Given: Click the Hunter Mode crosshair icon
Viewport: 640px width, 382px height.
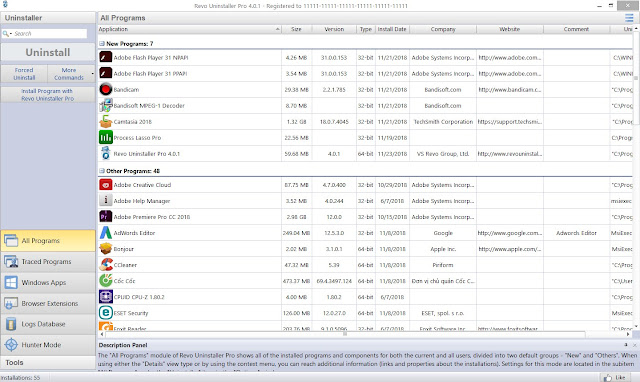Looking at the screenshot, I should (x=11, y=345).
